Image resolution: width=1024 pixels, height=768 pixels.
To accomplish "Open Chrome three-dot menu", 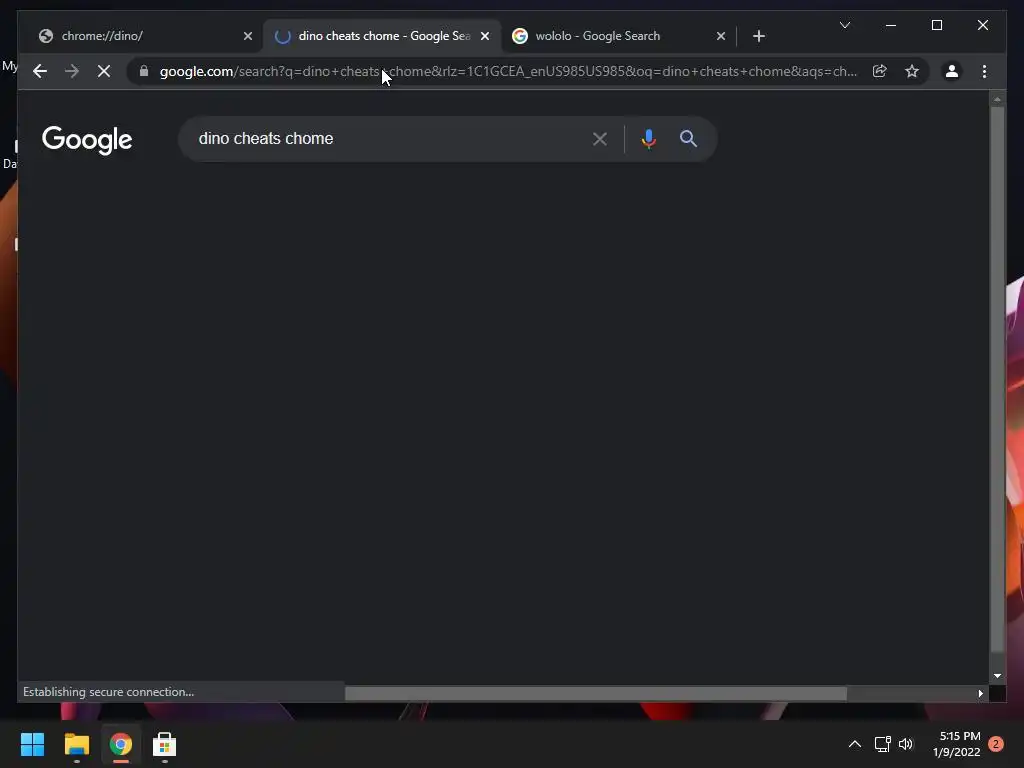I will click(984, 71).
